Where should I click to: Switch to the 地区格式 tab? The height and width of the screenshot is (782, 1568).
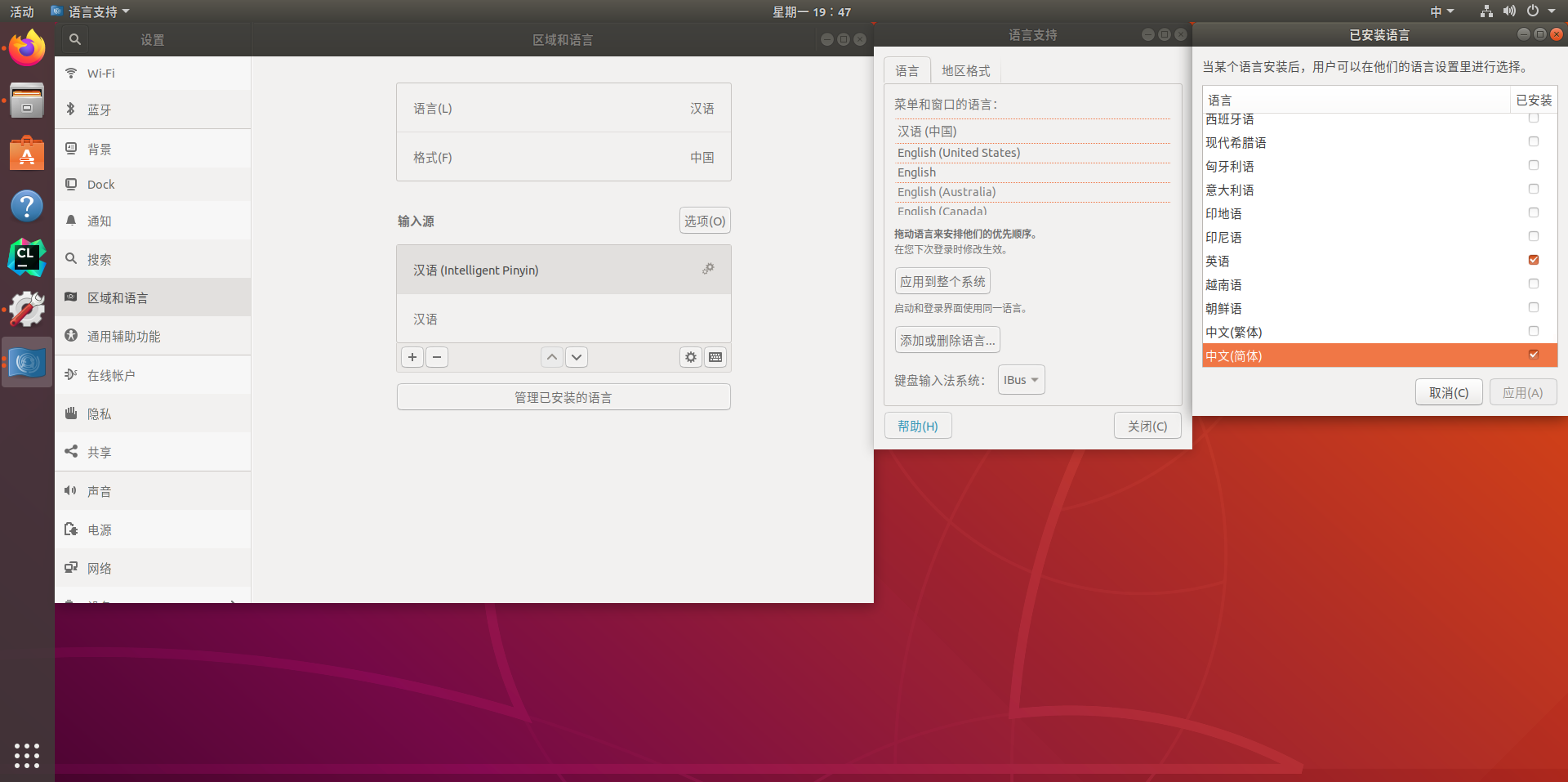965,71
